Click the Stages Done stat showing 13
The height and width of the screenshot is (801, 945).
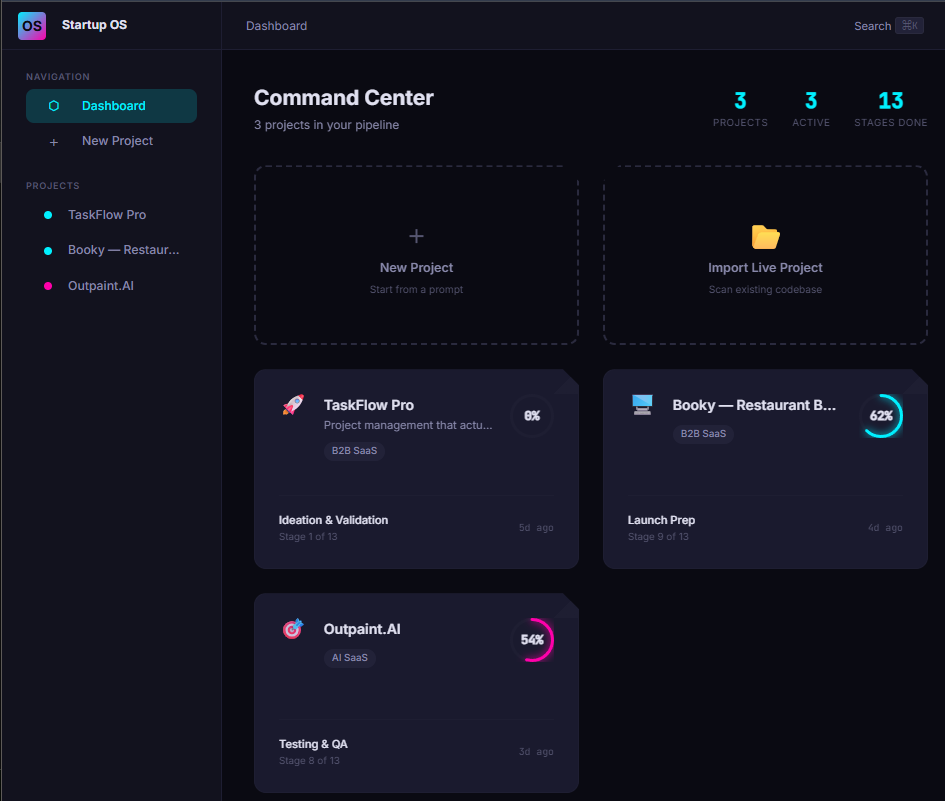pyautogui.click(x=891, y=109)
